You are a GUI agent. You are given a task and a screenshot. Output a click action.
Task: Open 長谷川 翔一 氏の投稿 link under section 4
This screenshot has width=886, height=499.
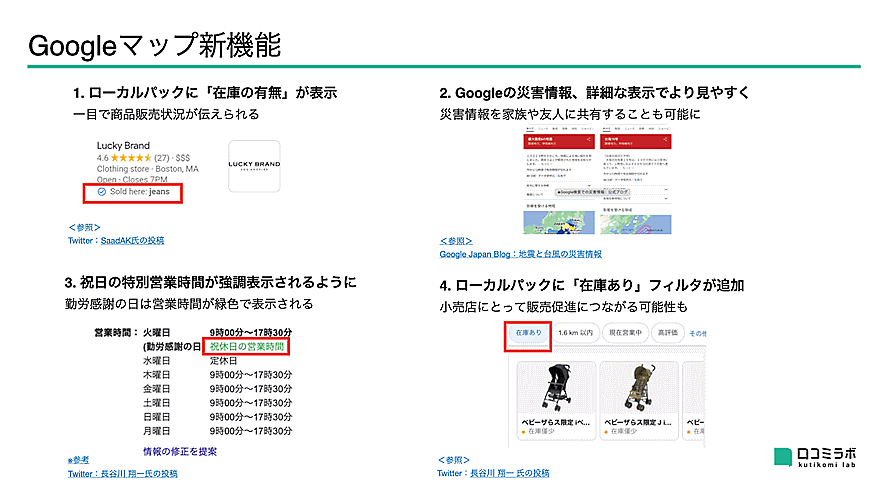tap(494, 473)
